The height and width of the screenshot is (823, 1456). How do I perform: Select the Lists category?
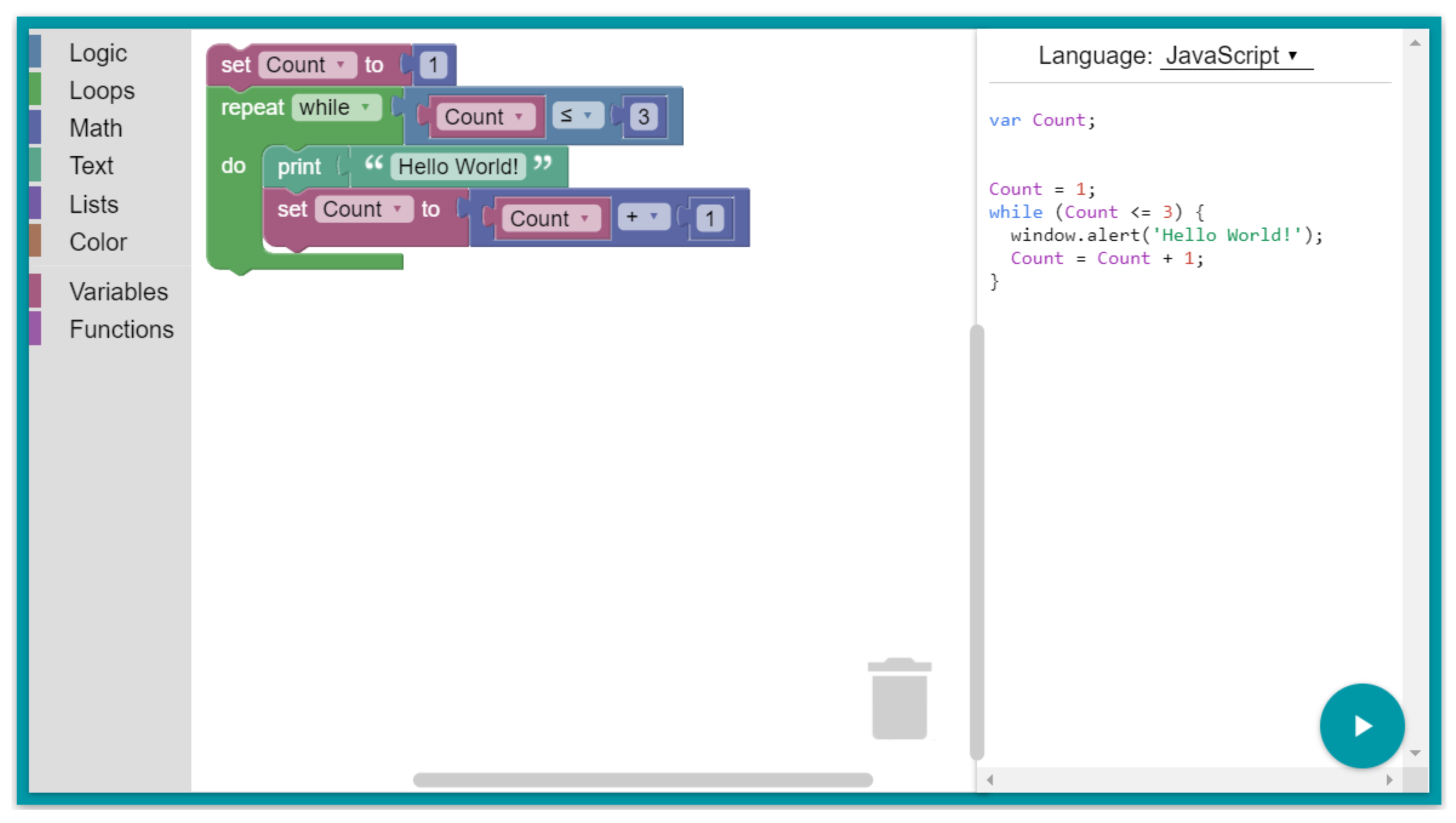click(94, 204)
